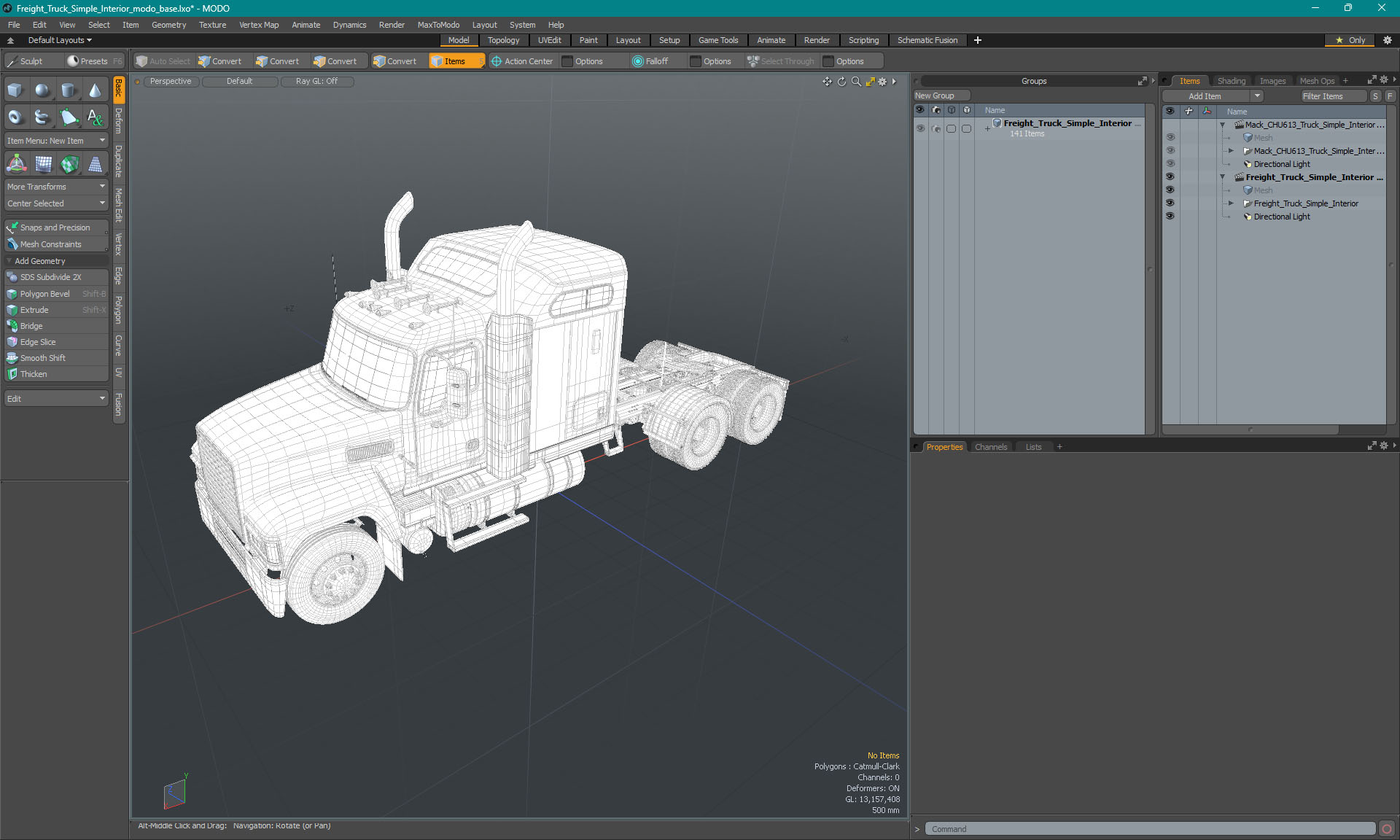The image size is (1400, 840).
Task: Click the viewport rotate icon
Action: click(x=841, y=82)
